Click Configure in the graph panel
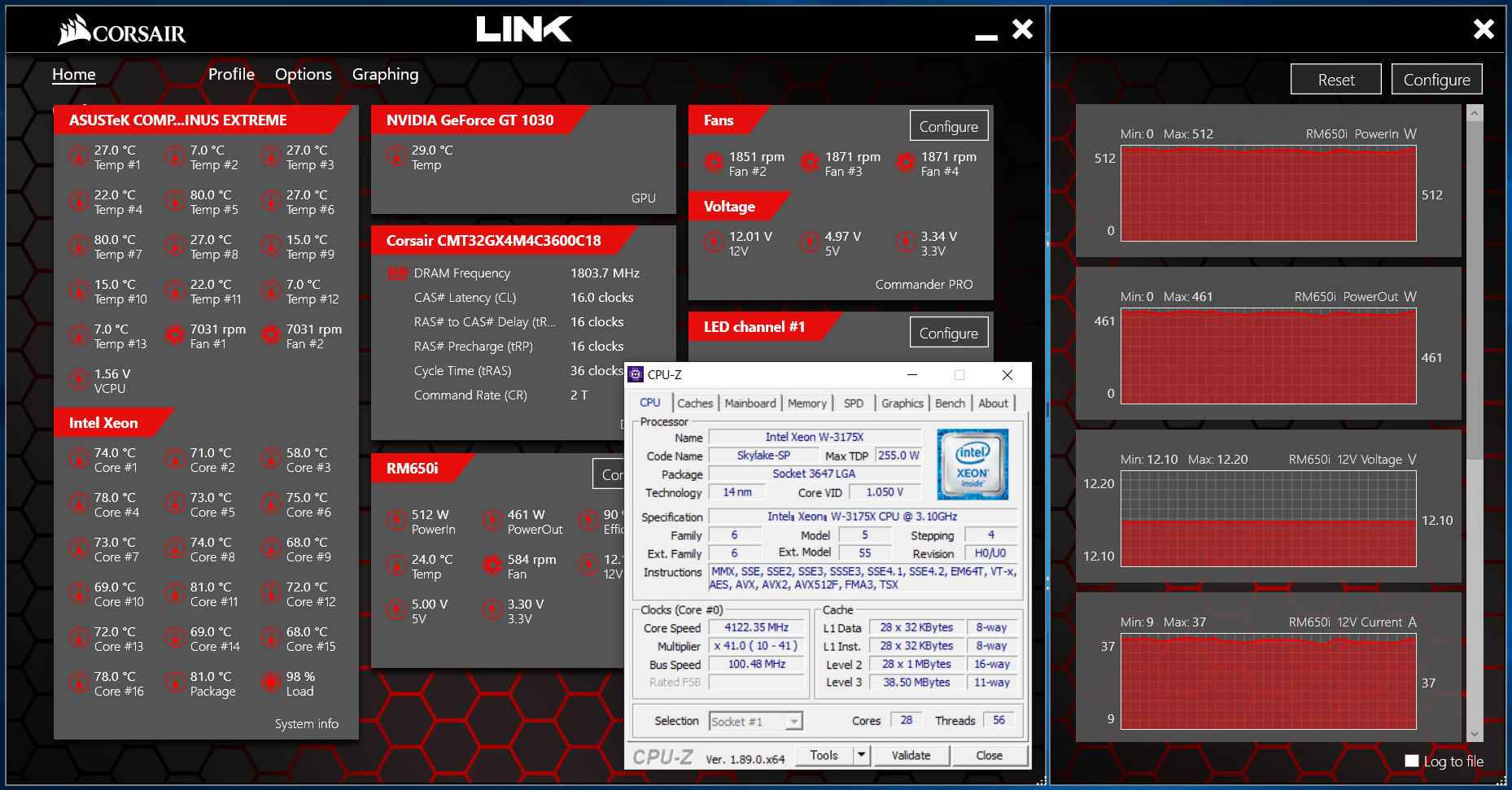Image resolution: width=1512 pixels, height=790 pixels. pyautogui.click(x=1437, y=80)
